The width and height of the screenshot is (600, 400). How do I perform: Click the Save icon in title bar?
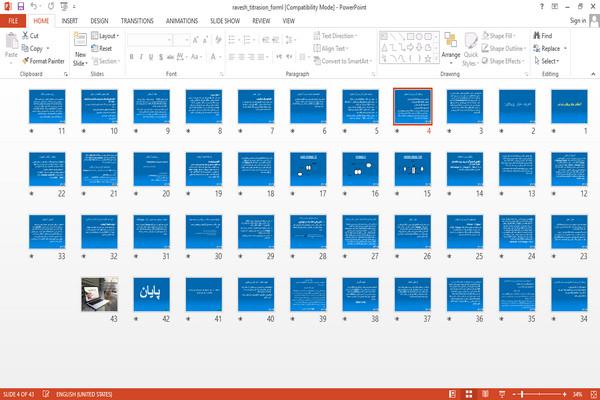(x=21, y=7)
